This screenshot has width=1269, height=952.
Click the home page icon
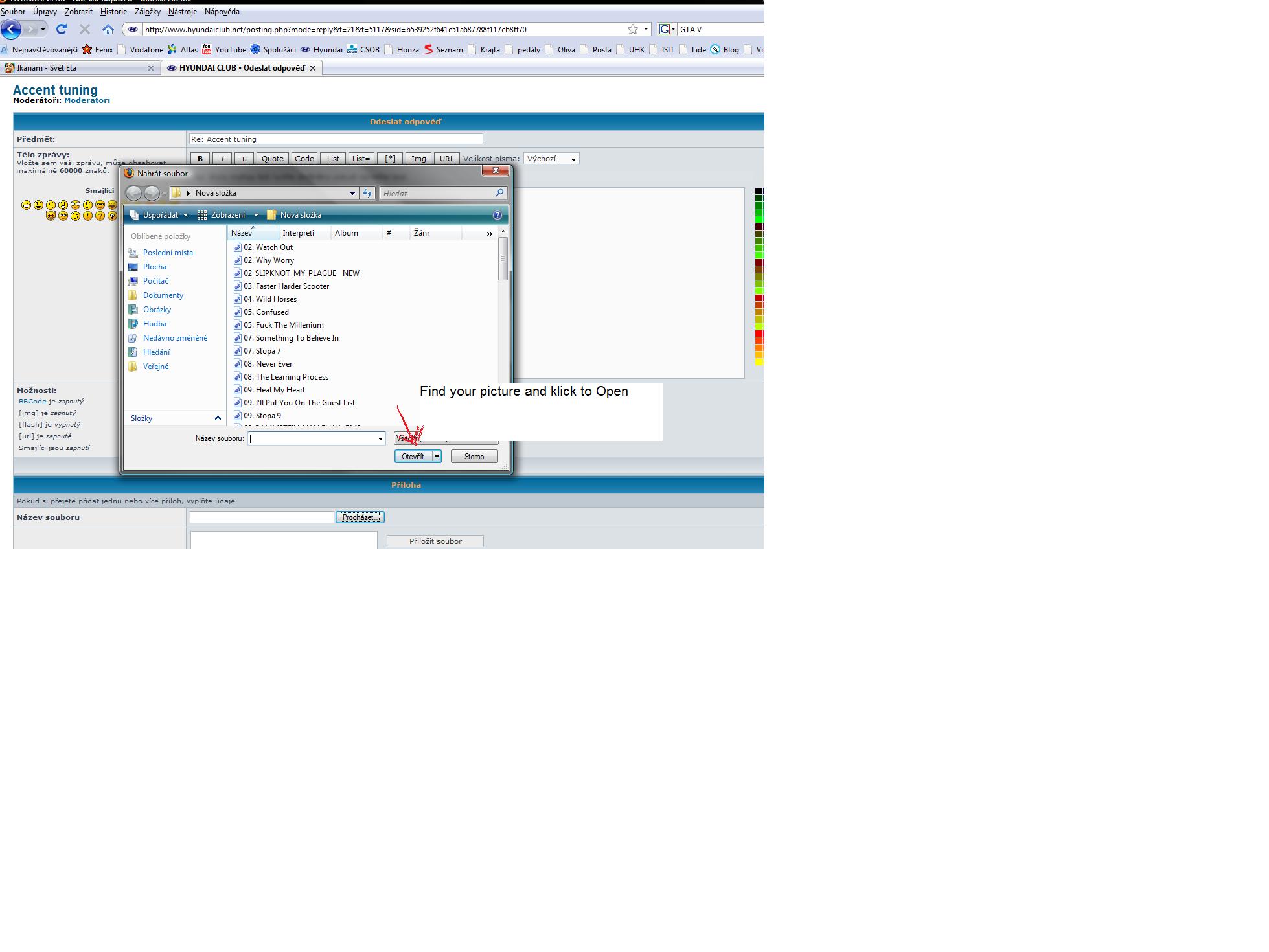[x=108, y=29]
